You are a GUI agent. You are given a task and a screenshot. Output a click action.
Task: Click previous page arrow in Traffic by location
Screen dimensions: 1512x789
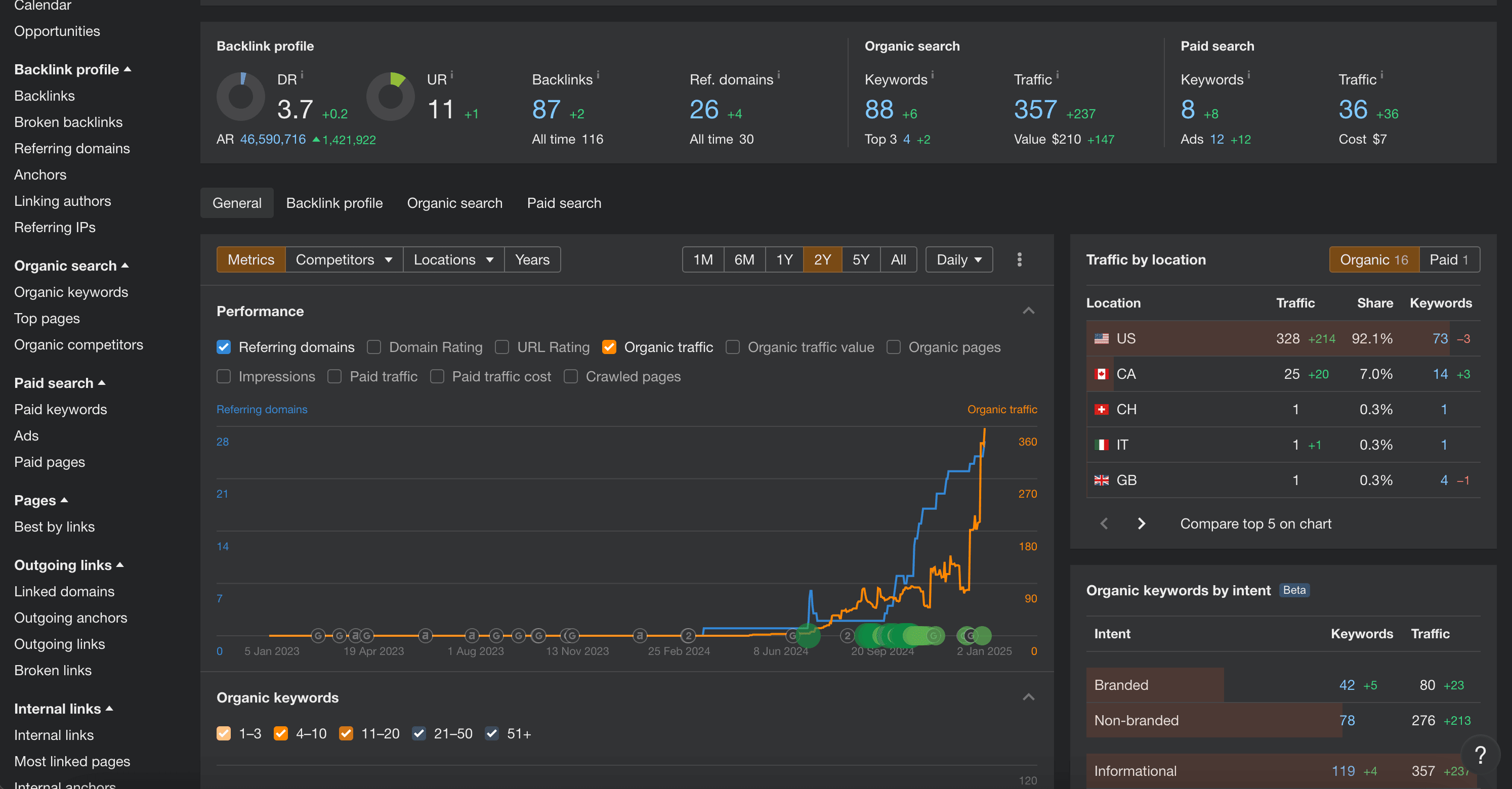point(1104,523)
